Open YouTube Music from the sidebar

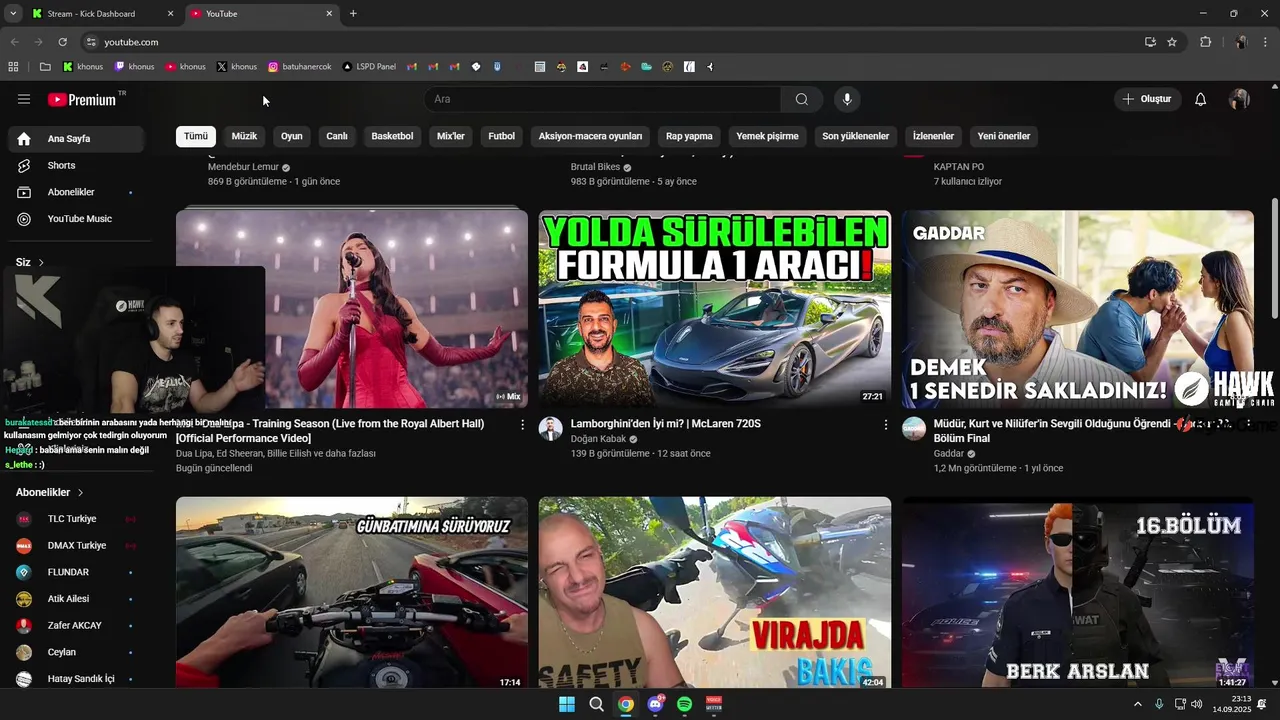(76, 219)
